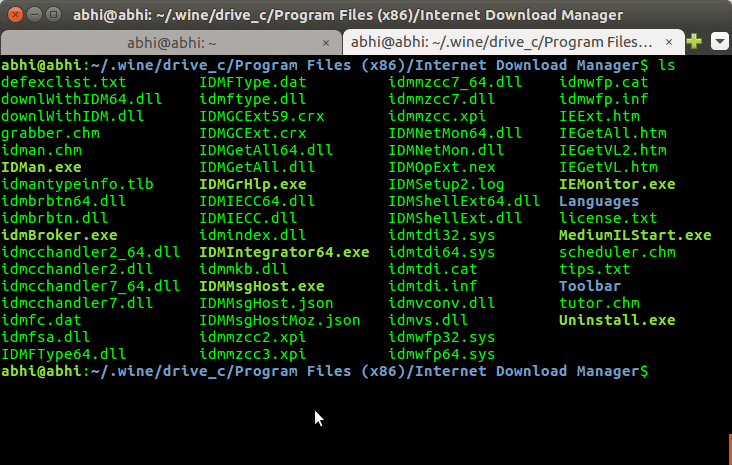Click the idmwfp.cat entry
This screenshot has height=465, width=732.
point(604,82)
